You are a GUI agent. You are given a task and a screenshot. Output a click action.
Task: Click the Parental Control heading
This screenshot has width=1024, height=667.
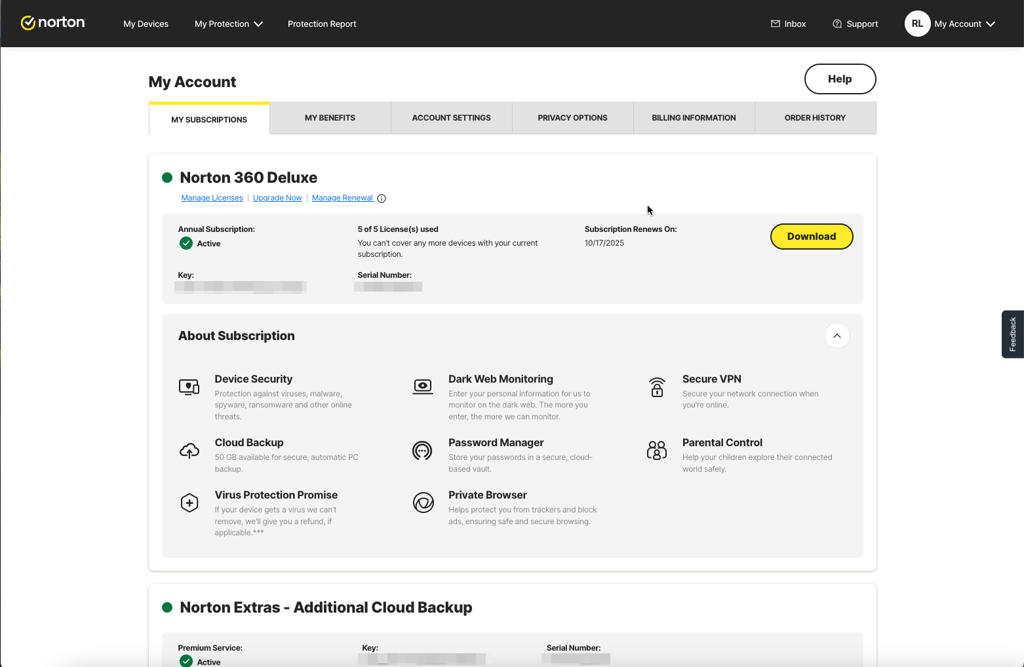[722, 442]
